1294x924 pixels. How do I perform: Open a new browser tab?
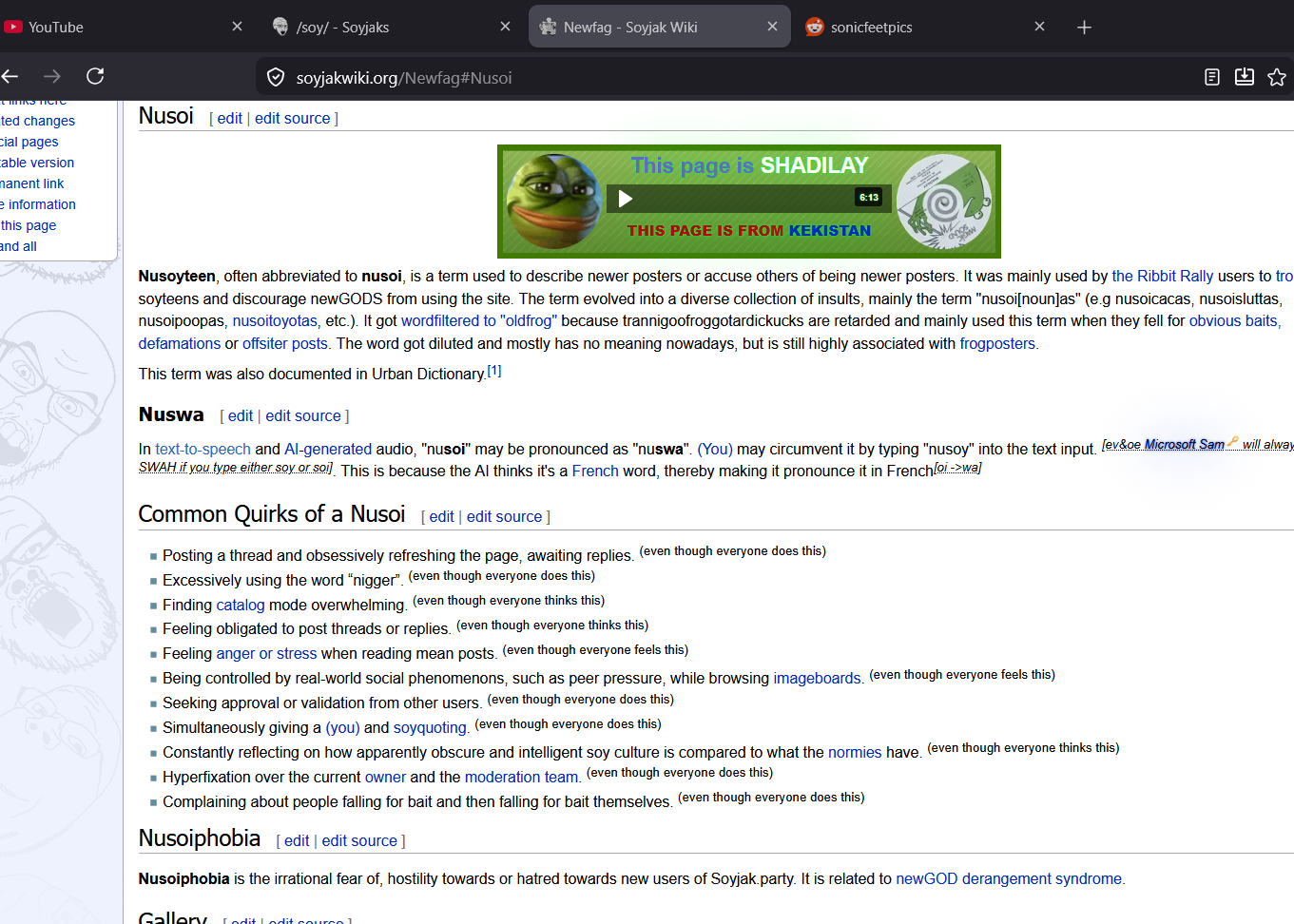point(1084,27)
